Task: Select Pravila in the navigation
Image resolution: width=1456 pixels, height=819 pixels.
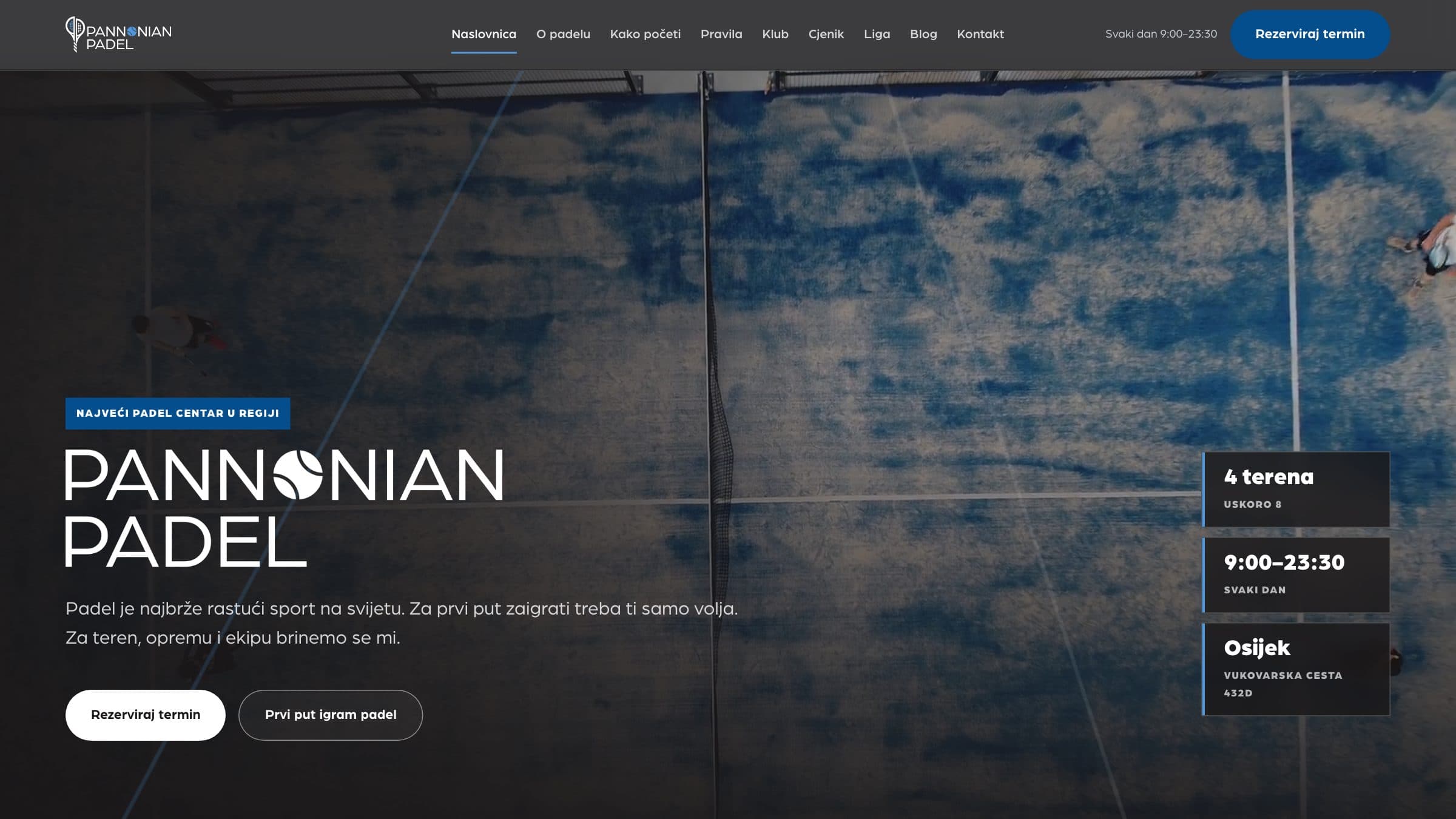Action: pos(721,34)
